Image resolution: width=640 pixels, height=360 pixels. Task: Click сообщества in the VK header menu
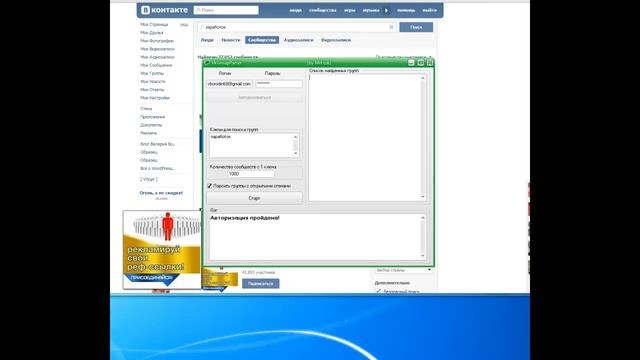[322, 10]
